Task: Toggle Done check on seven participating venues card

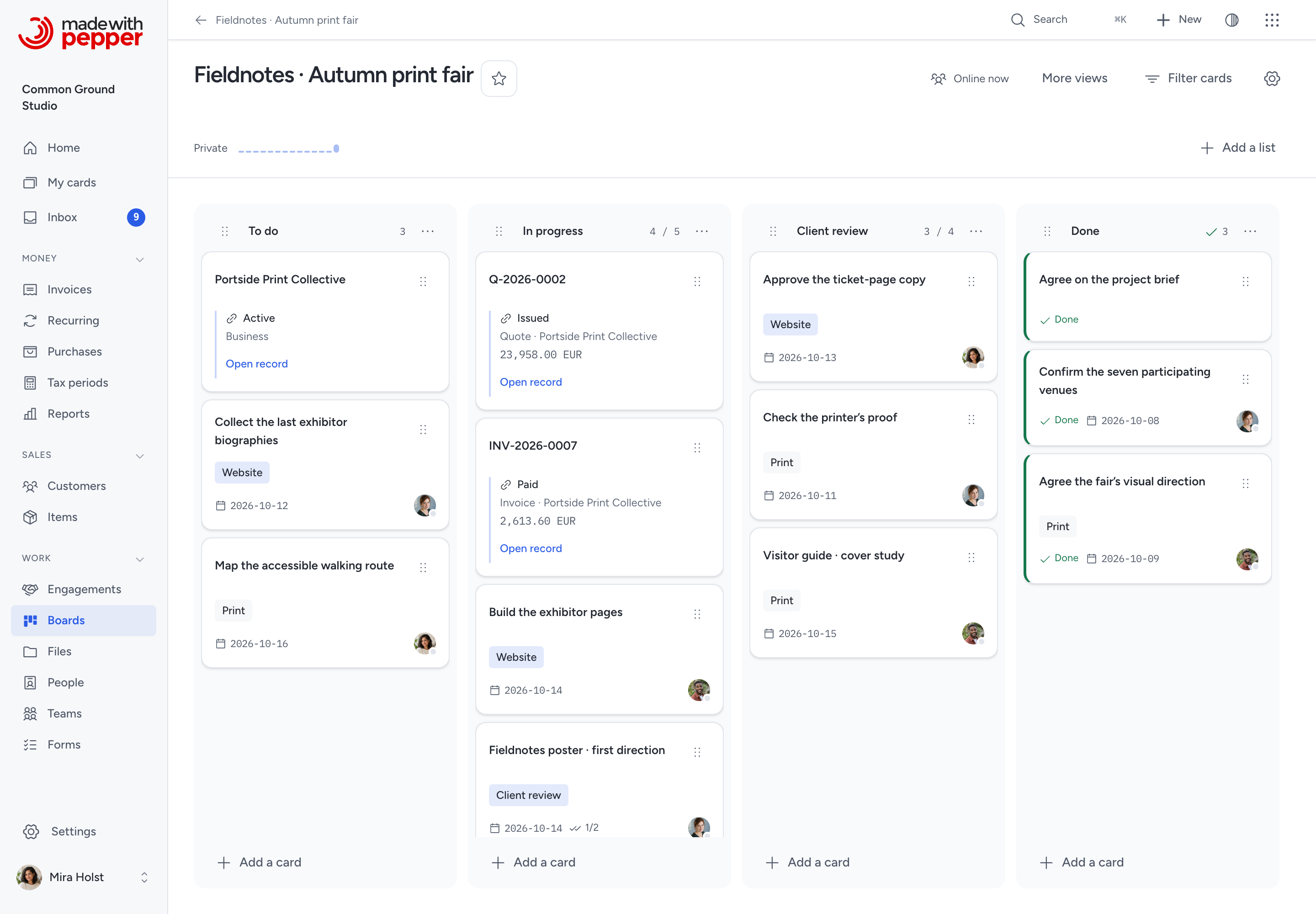Action: 1059,420
